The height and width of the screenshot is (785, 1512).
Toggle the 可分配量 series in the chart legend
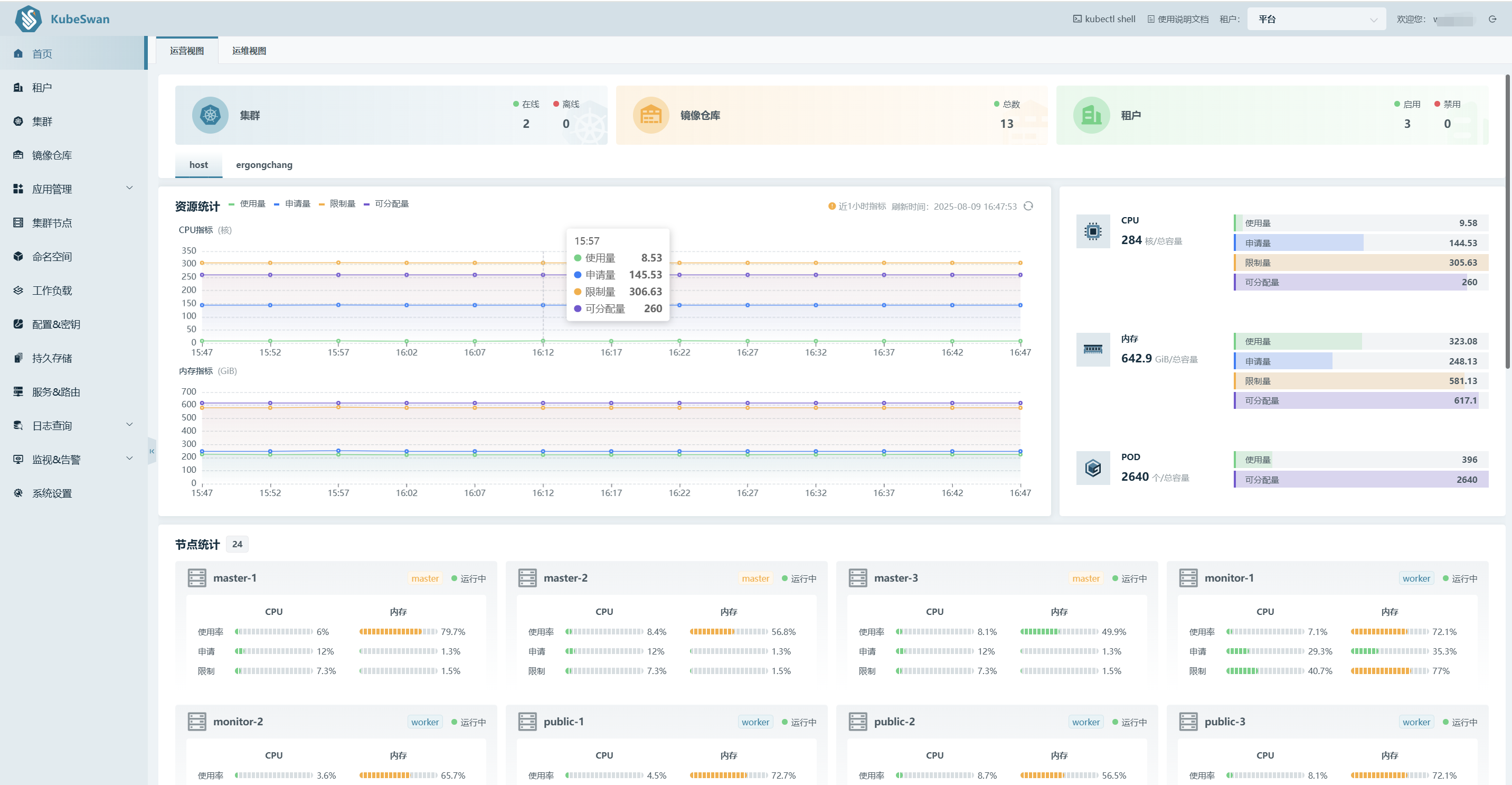click(x=386, y=204)
